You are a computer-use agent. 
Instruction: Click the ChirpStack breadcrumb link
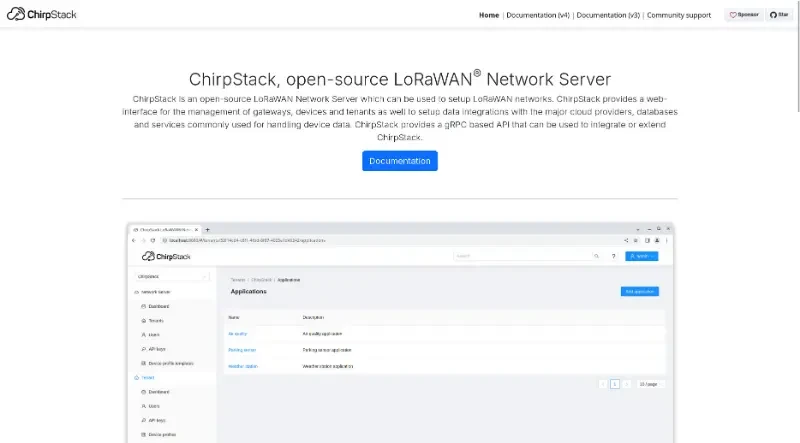point(261,280)
